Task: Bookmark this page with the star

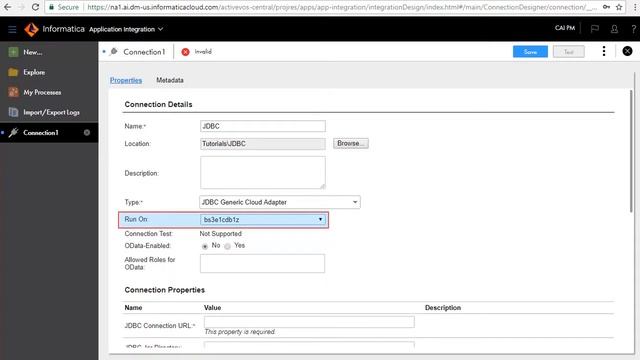Action: click(x=619, y=7)
